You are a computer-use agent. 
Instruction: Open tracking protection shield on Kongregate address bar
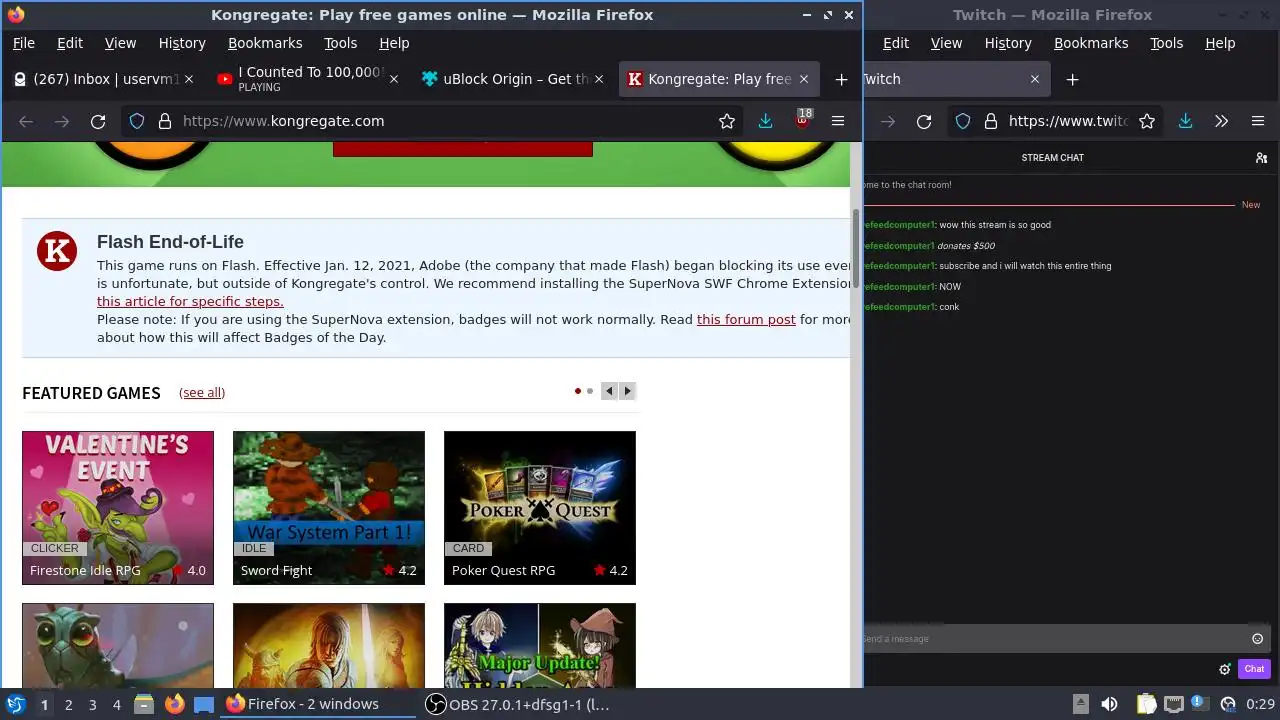[x=137, y=121]
